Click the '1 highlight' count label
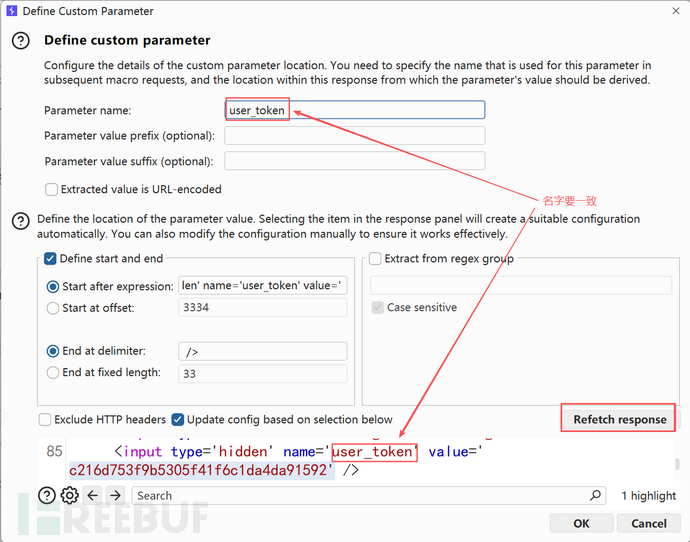This screenshot has width=690, height=542. [x=649, y=496]
